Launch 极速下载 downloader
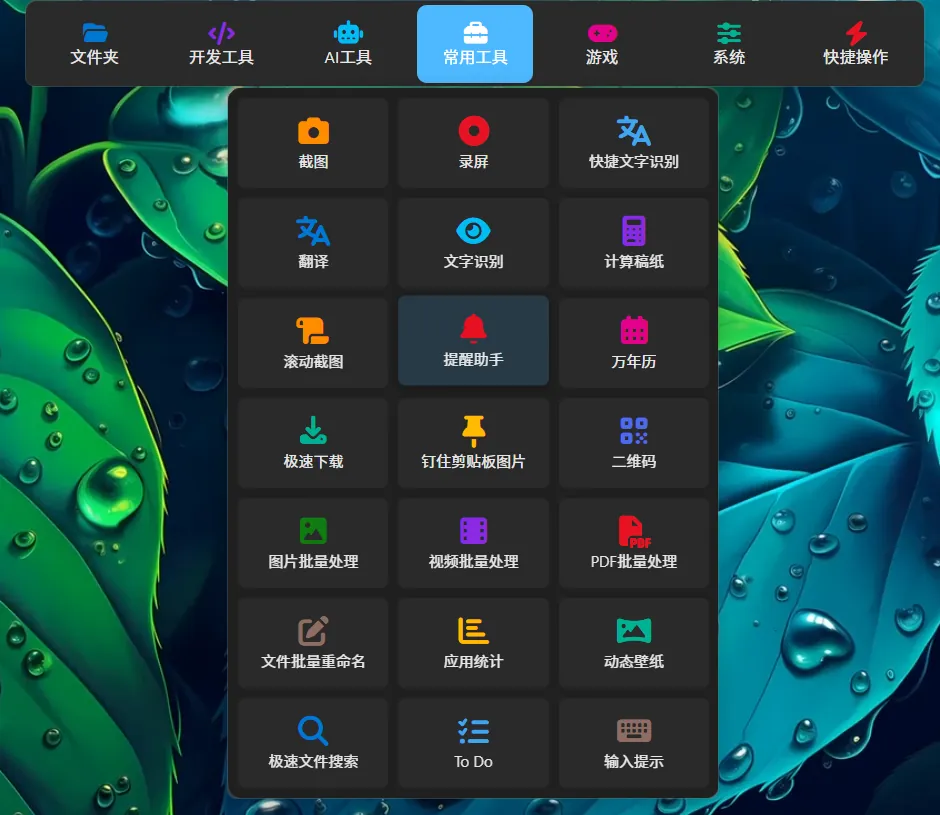This screenshot has height=815, width=940. pyautogui.click(x=313, y=443)
